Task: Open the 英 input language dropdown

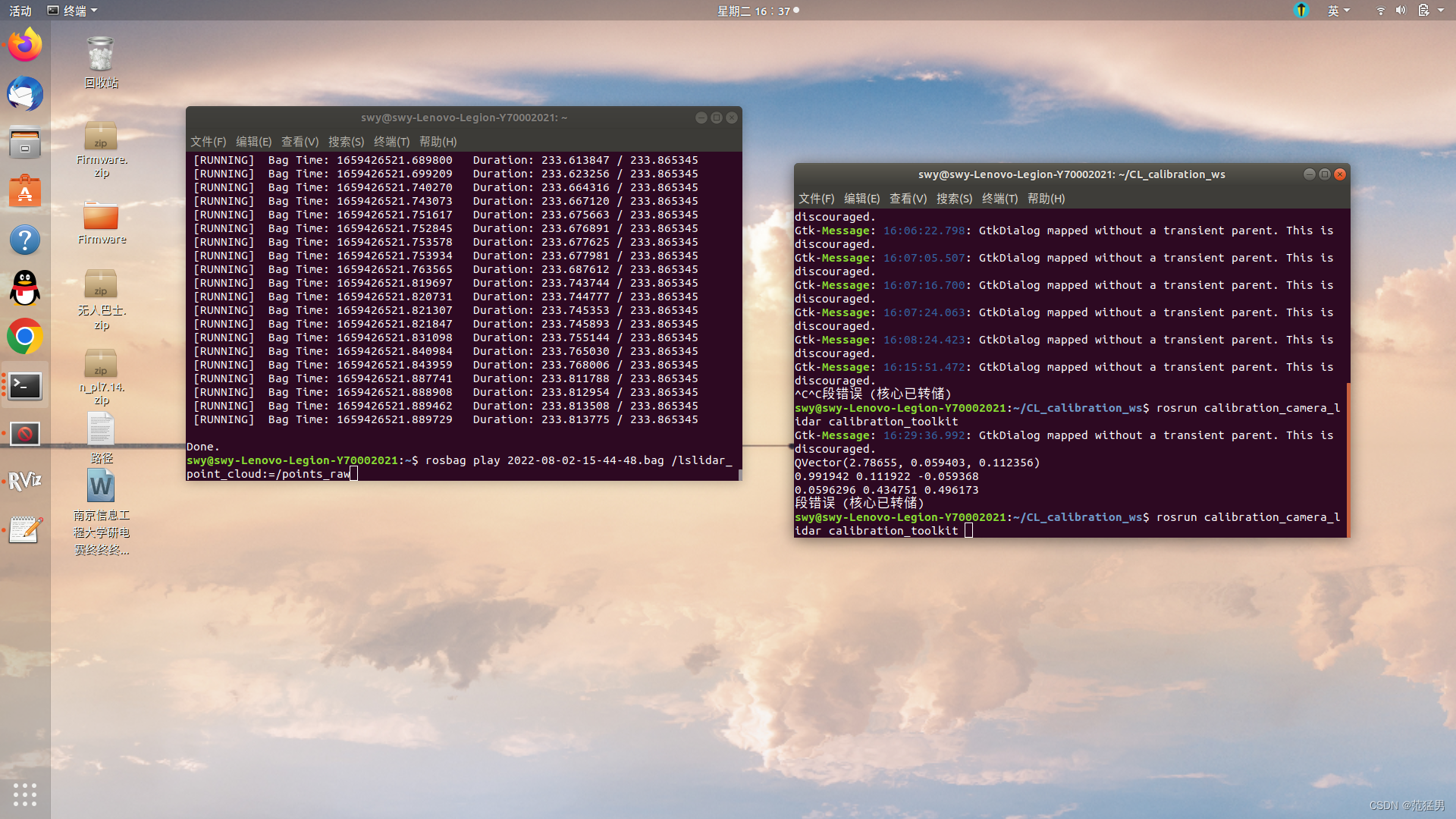Action: 1338,11
